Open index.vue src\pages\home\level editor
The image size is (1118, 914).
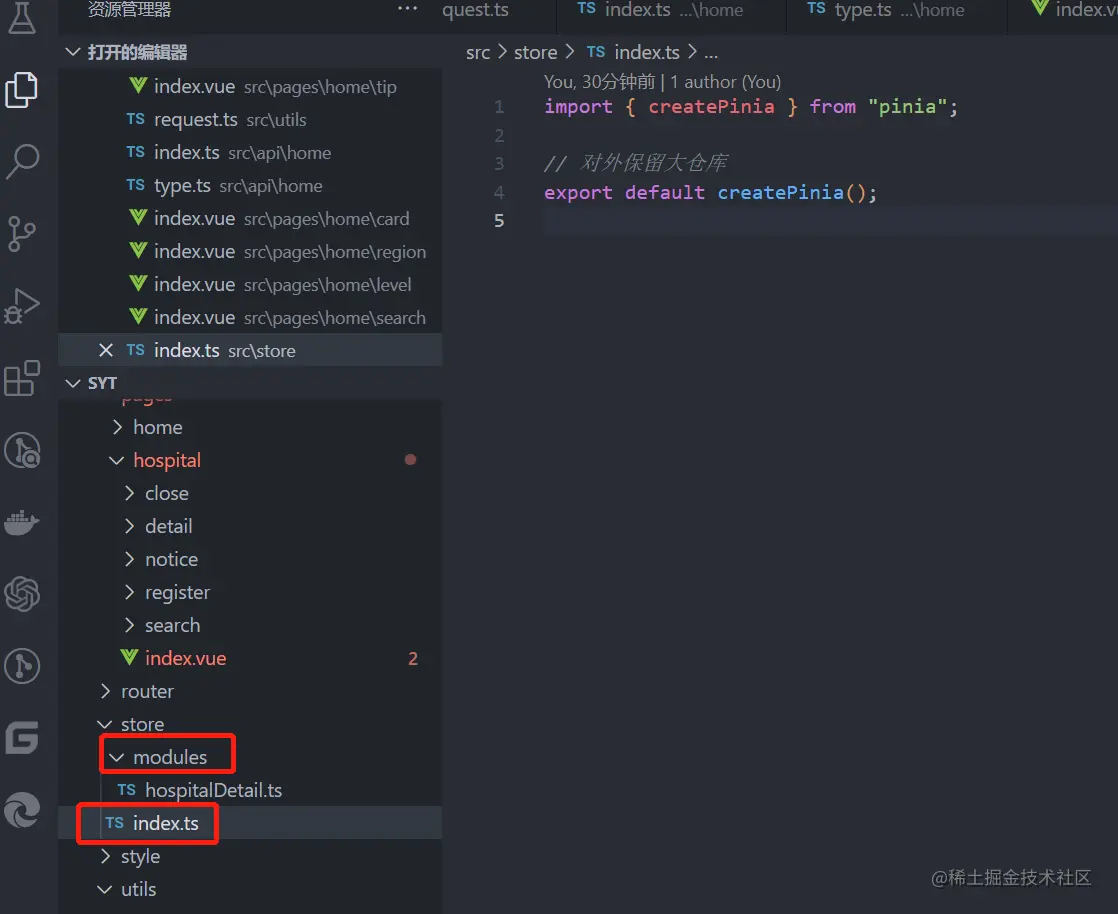click(x=250, y=284)
